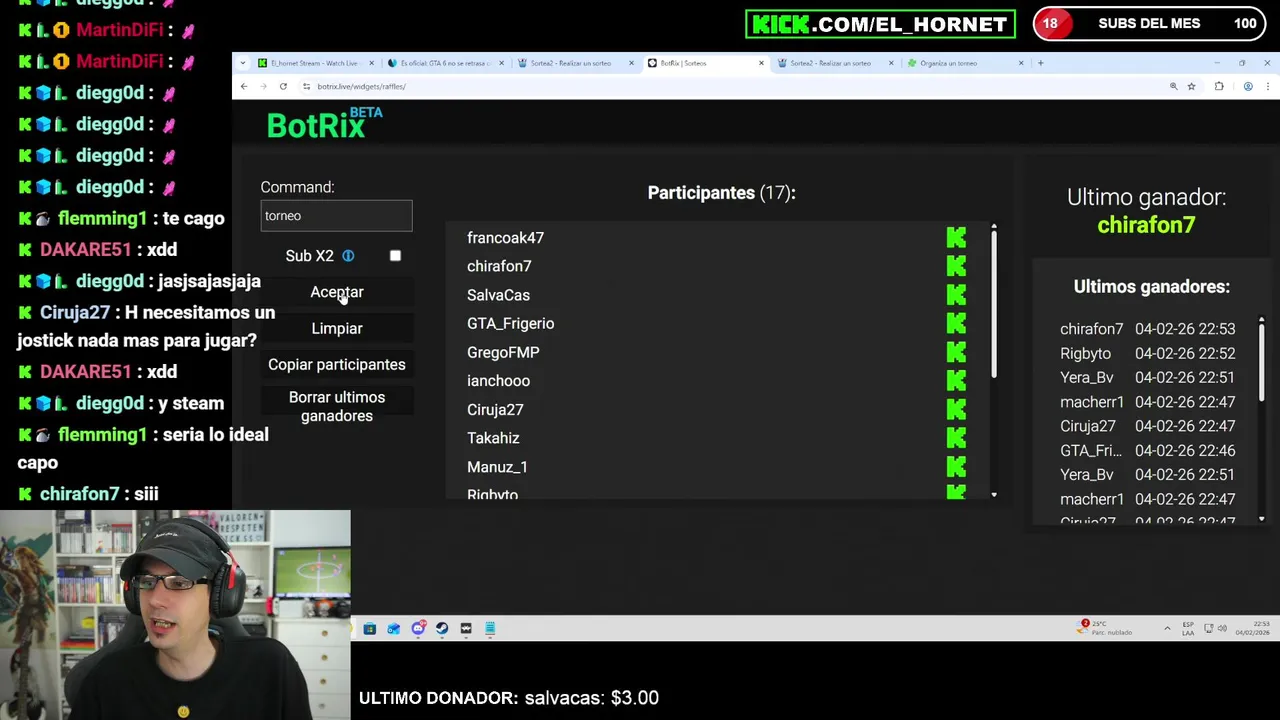The image size is (1280, 720).
Task: Click the Kick icon beside francoak47
Action: coord(956,238)
